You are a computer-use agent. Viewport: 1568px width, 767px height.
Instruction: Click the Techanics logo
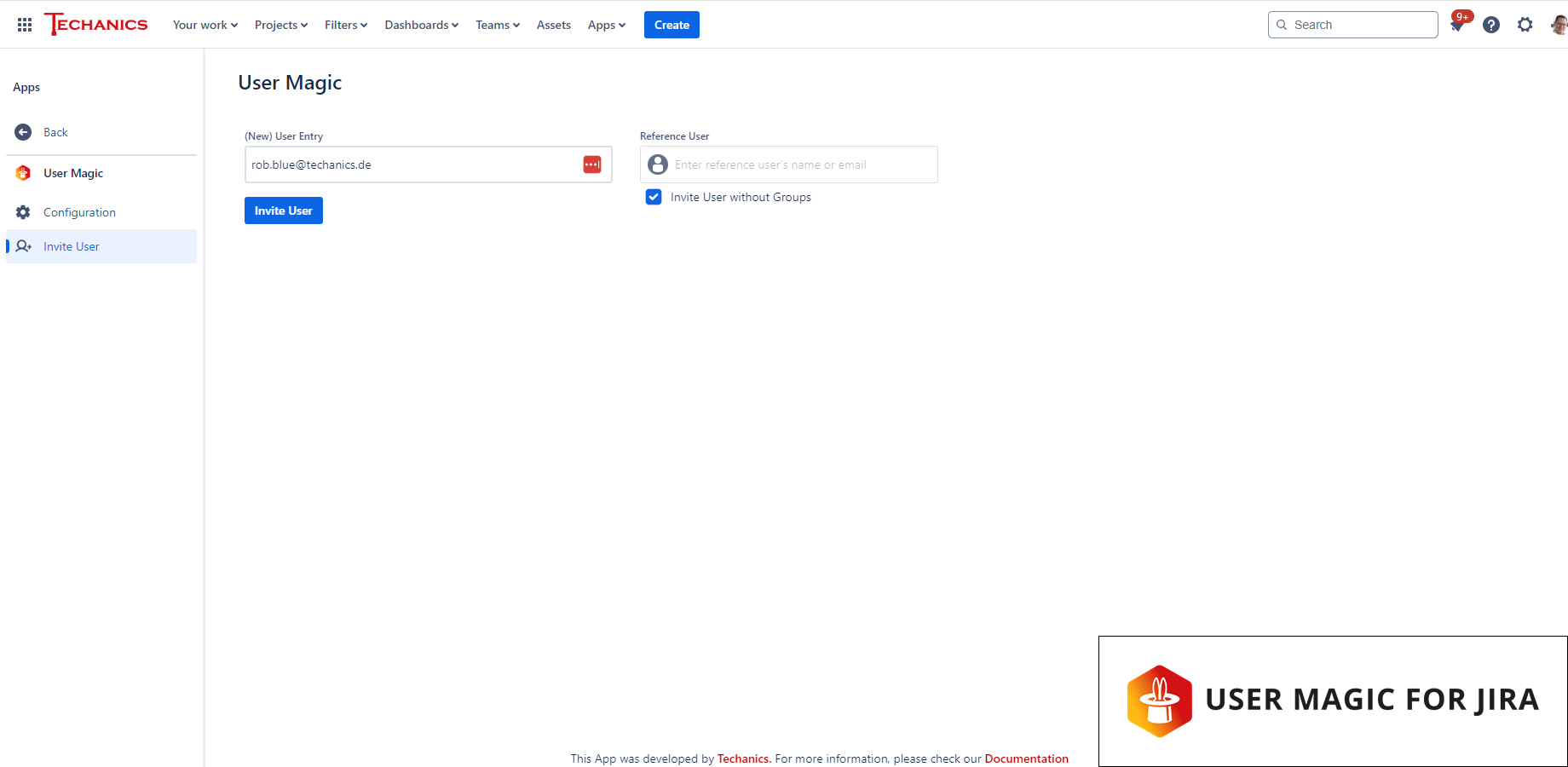(x=95, y=25)
